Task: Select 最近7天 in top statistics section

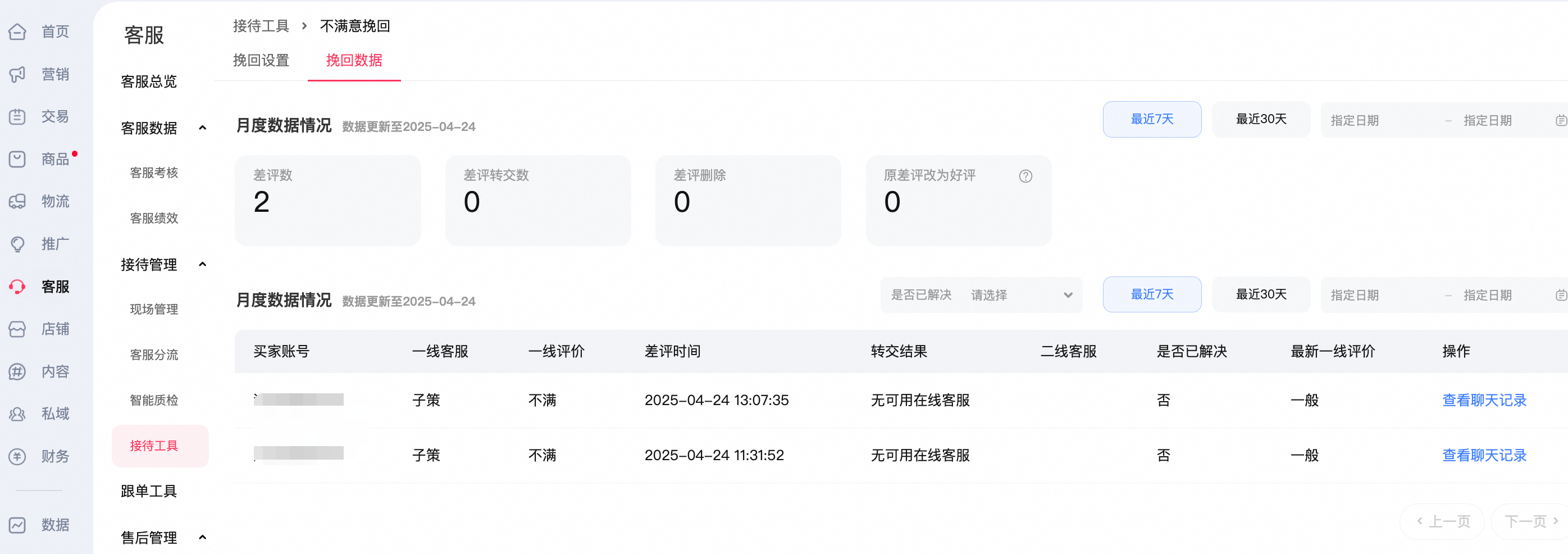Action: 1152,119
